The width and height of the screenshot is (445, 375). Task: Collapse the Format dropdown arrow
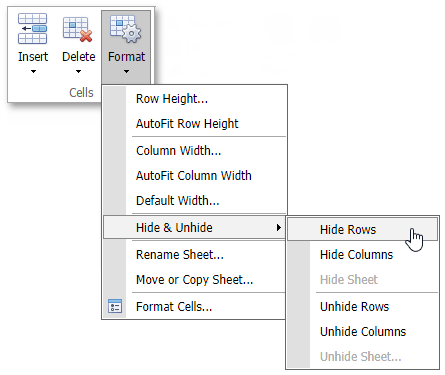click(x=126, y=71)
